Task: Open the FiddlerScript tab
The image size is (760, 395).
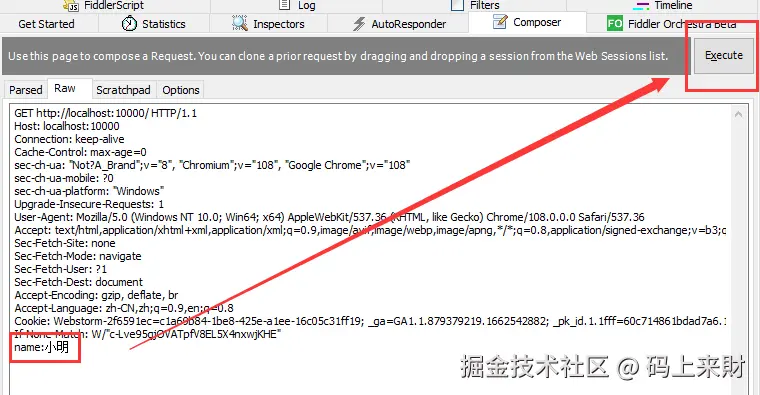Action: click(104, 5)
